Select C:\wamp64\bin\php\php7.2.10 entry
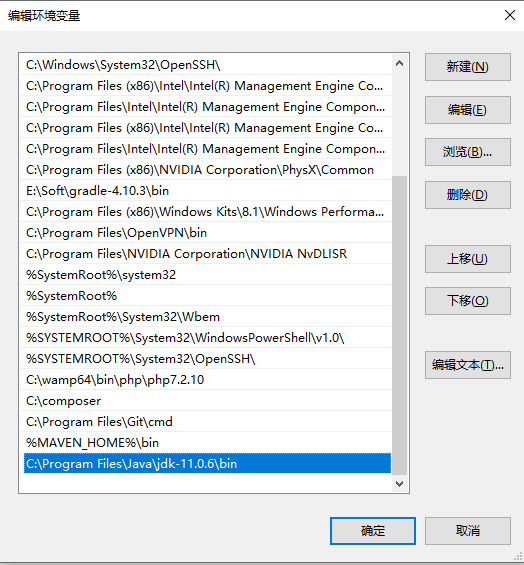 (x=205, y=380)
